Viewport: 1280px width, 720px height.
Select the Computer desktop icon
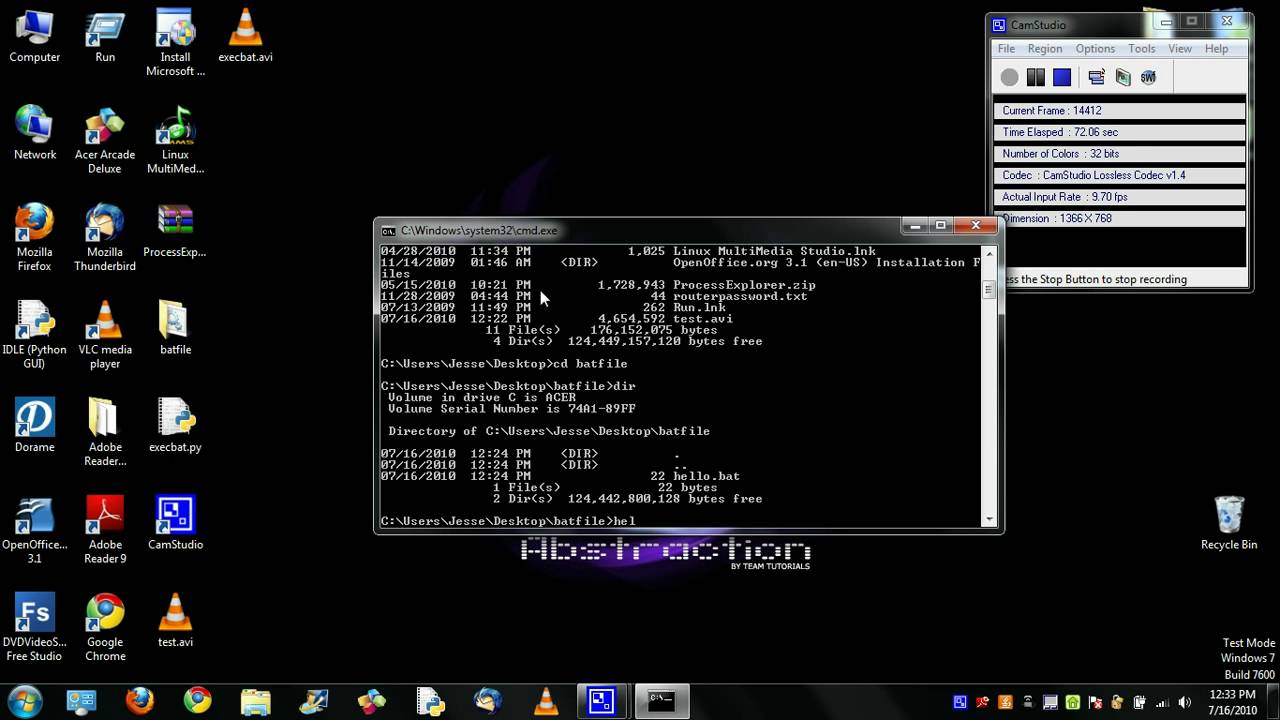(35, 36)
